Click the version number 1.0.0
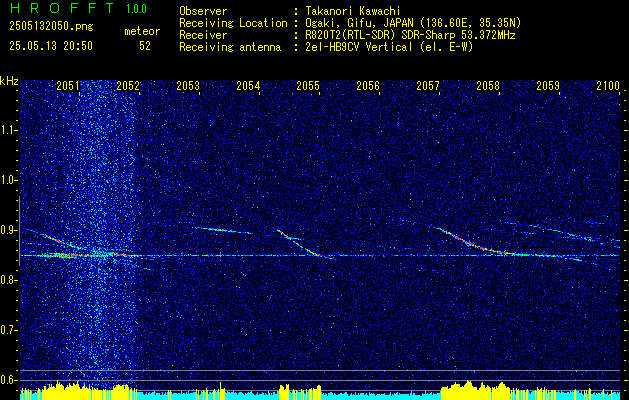Image resolution: width=629 pixels, height=400 pixels. click(x=136, y=9)
